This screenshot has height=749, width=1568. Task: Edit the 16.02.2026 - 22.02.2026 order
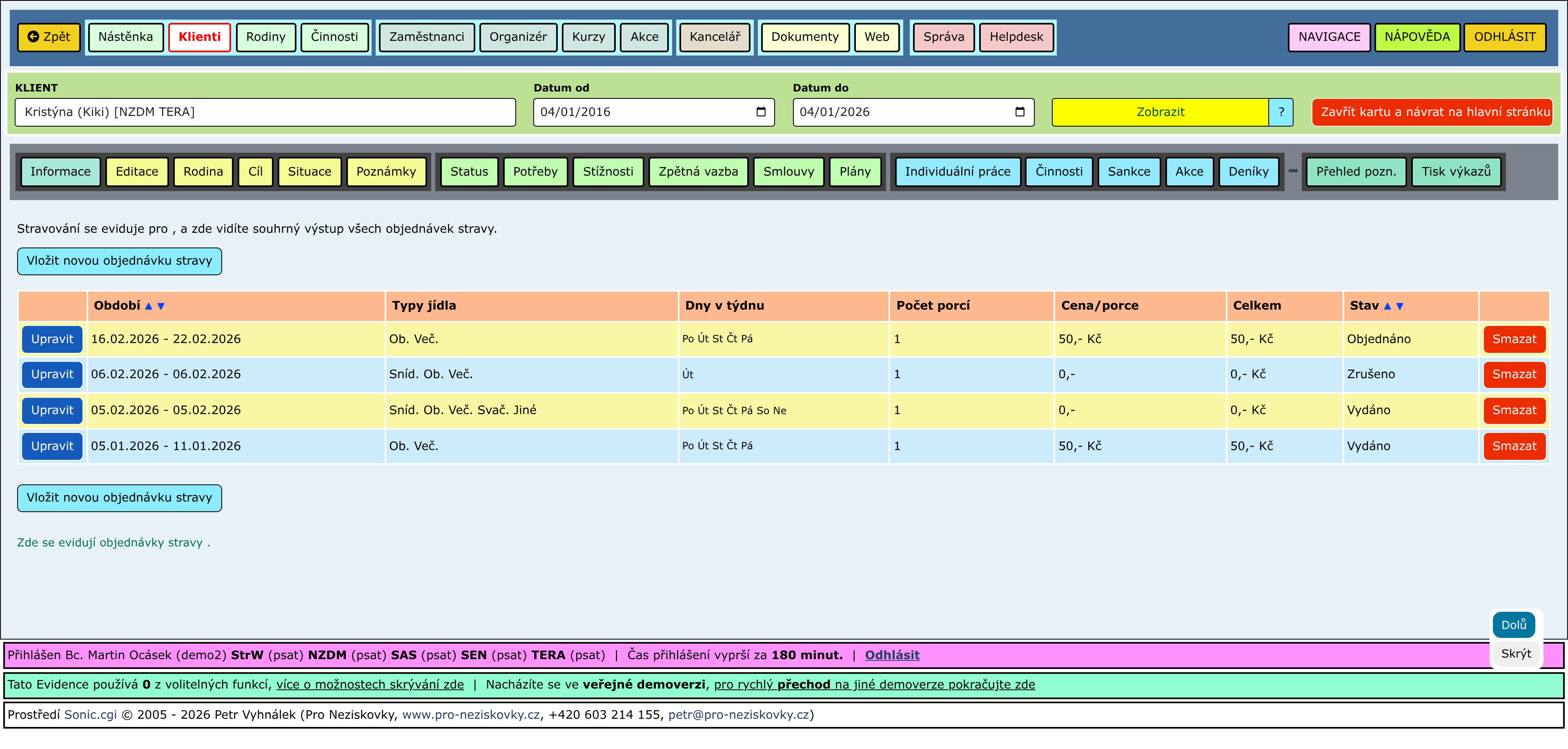point(52,339)
